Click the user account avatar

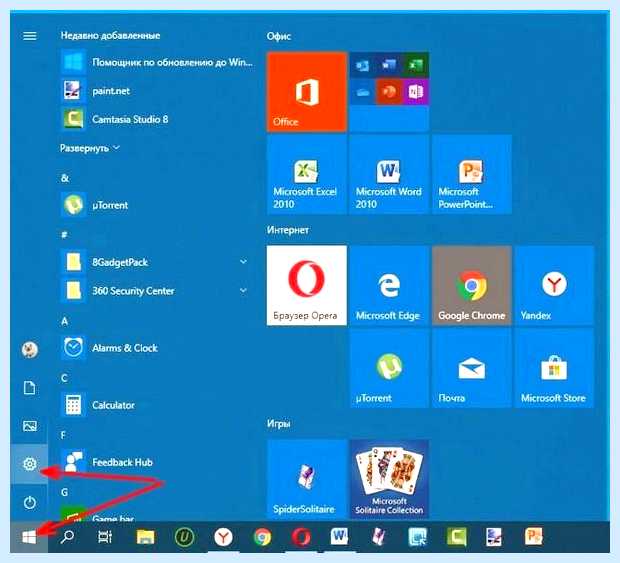click(29, 350)
